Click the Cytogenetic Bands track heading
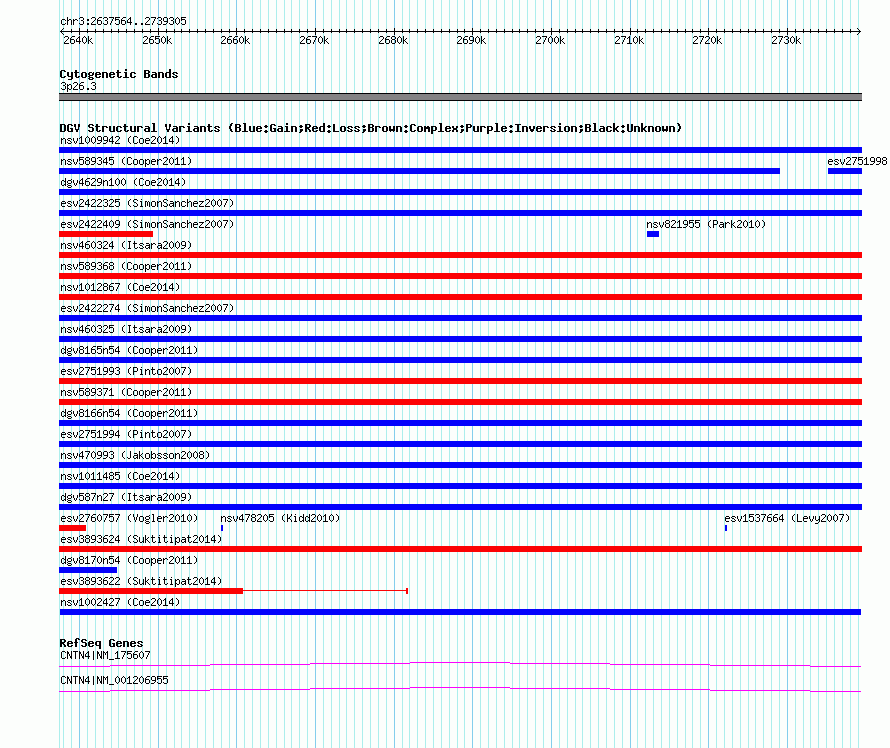The width and height of the screenshot is (890, 748). pyautogui.click(x=119, y=74)
